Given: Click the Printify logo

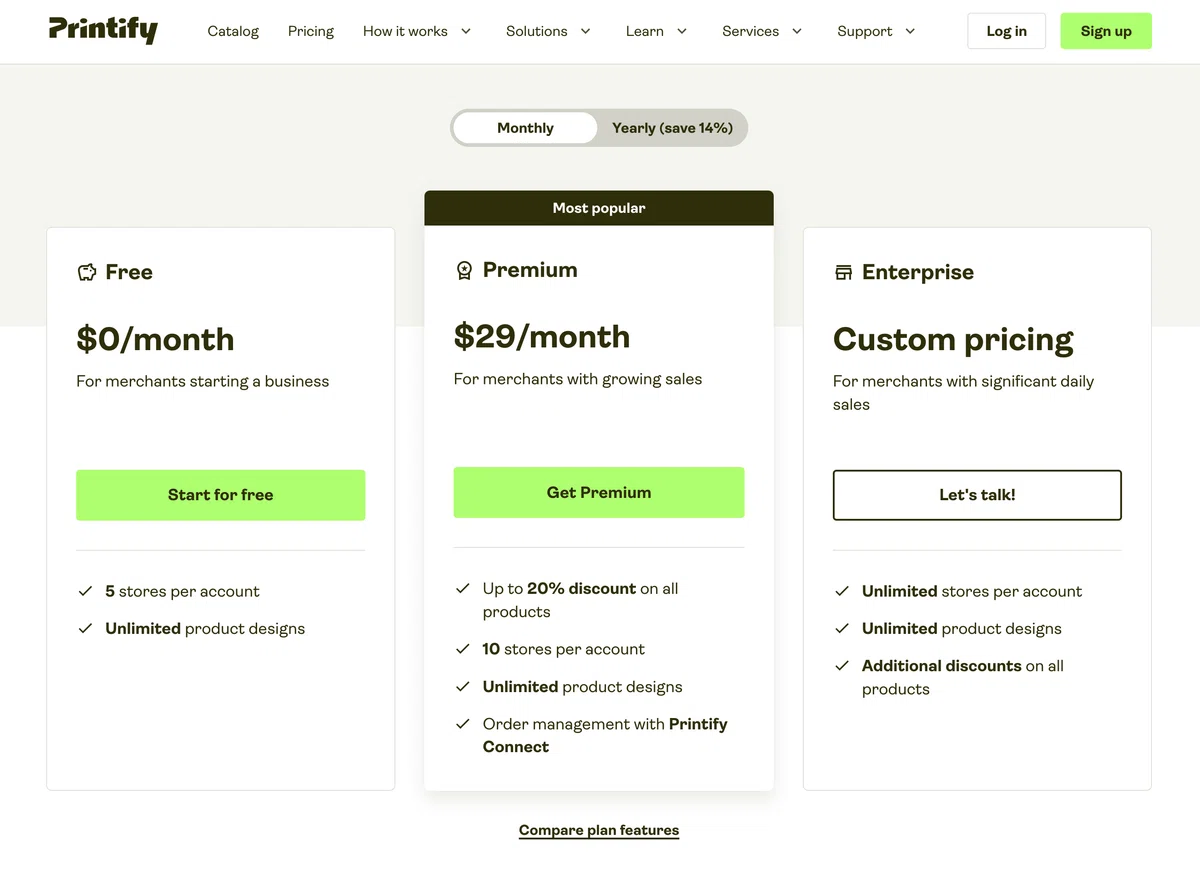Looking at the screenshot, I should (103, 30).
